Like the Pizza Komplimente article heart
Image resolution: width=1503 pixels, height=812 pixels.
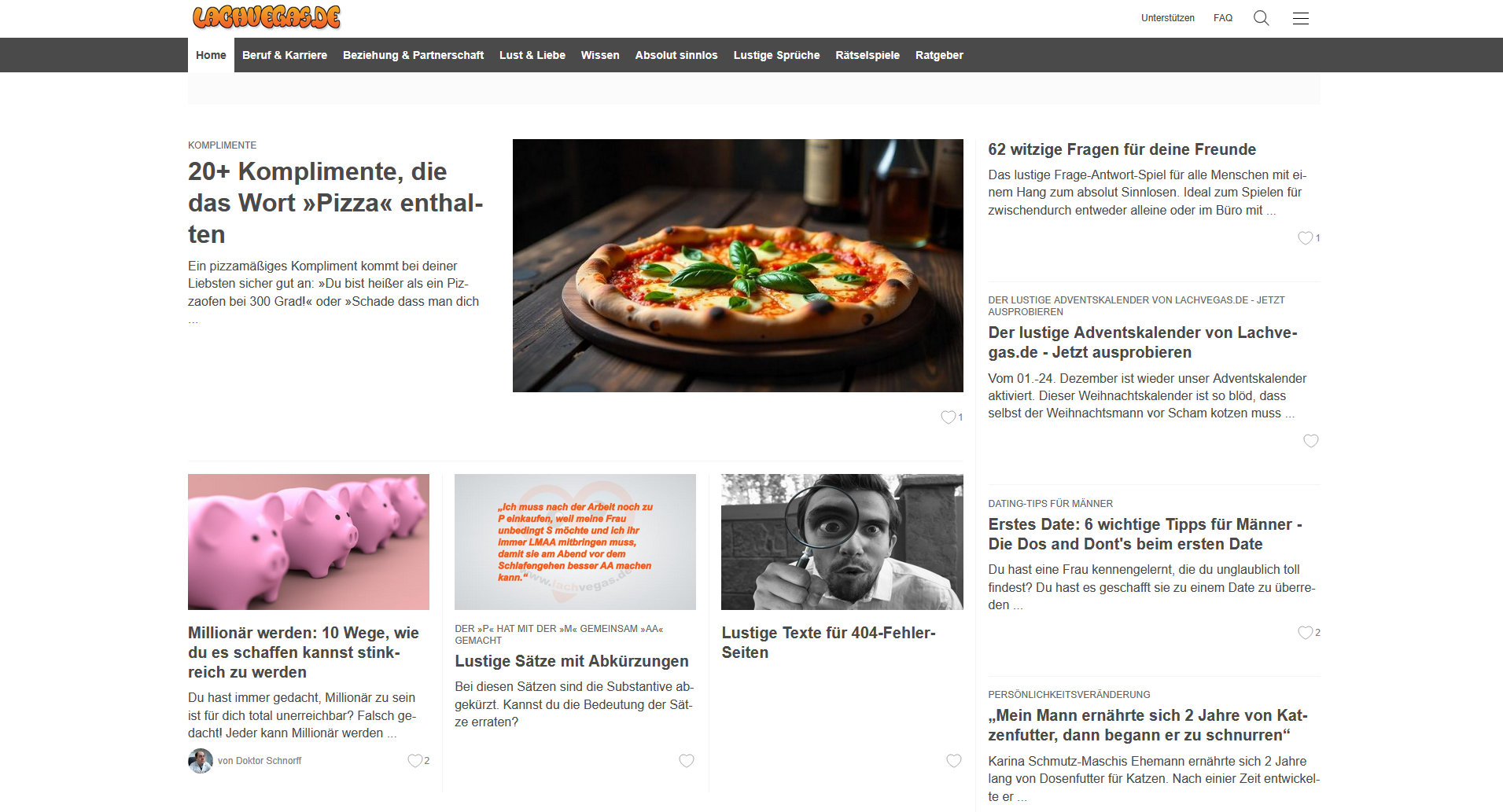click(x=949, y=417)
